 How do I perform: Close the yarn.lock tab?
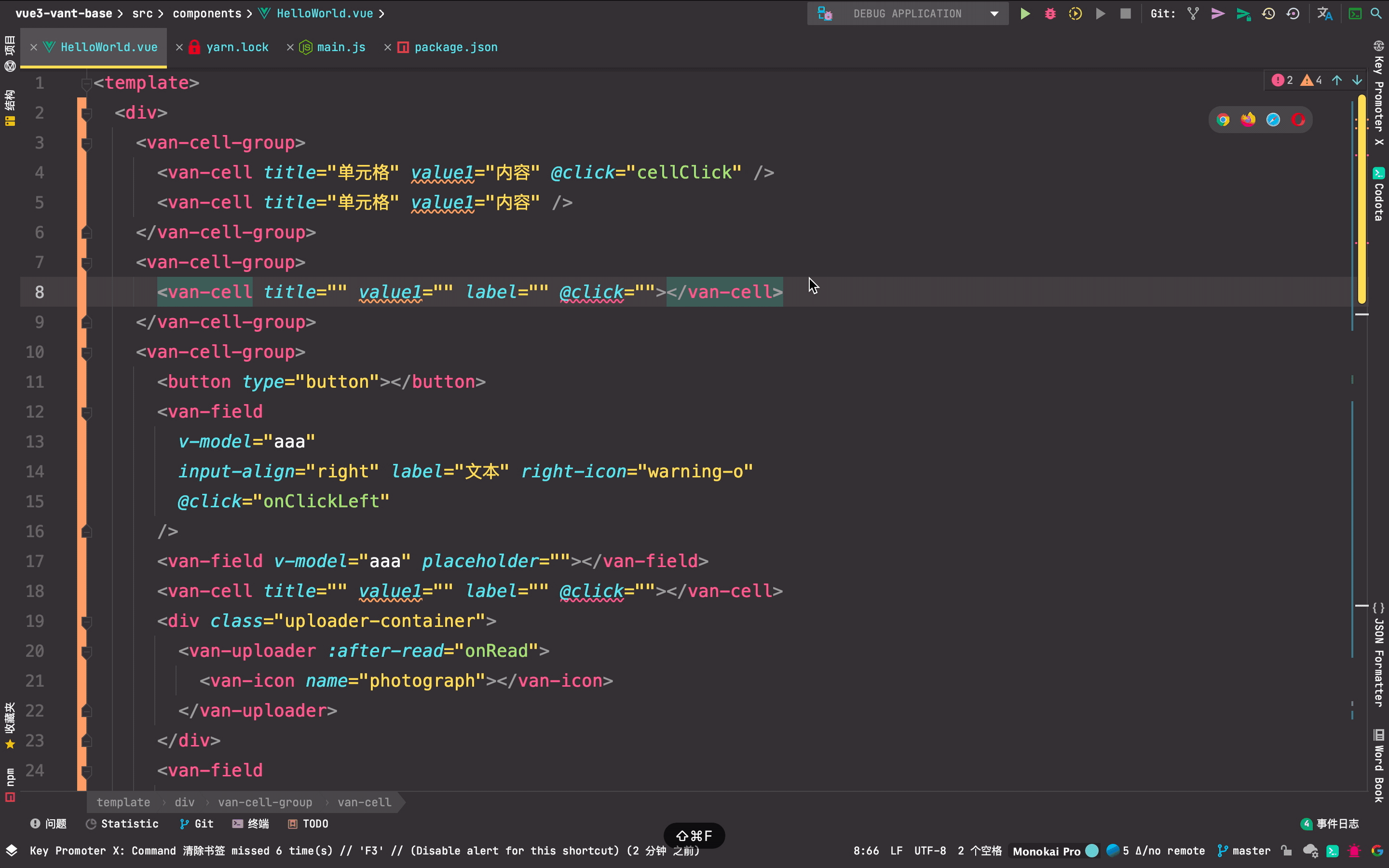(x=179, y=47)
